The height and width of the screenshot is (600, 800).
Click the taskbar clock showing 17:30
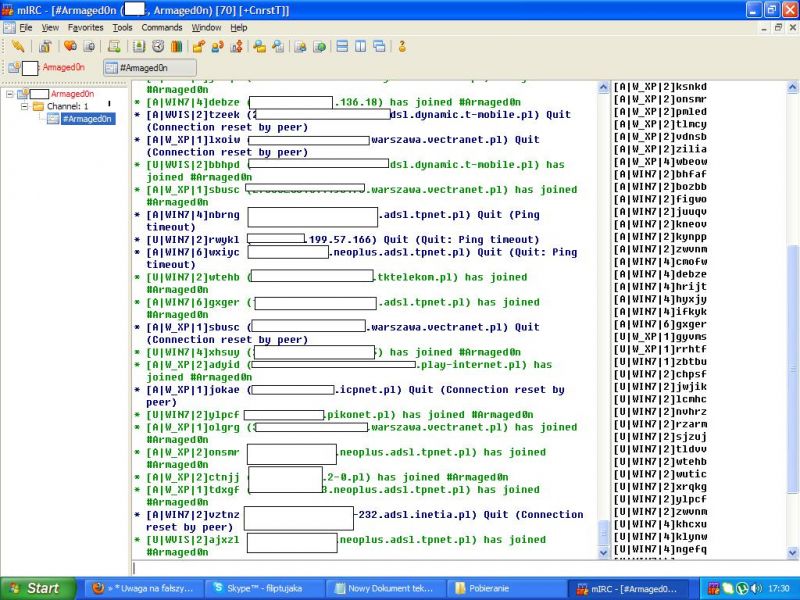tap(778, 589)
